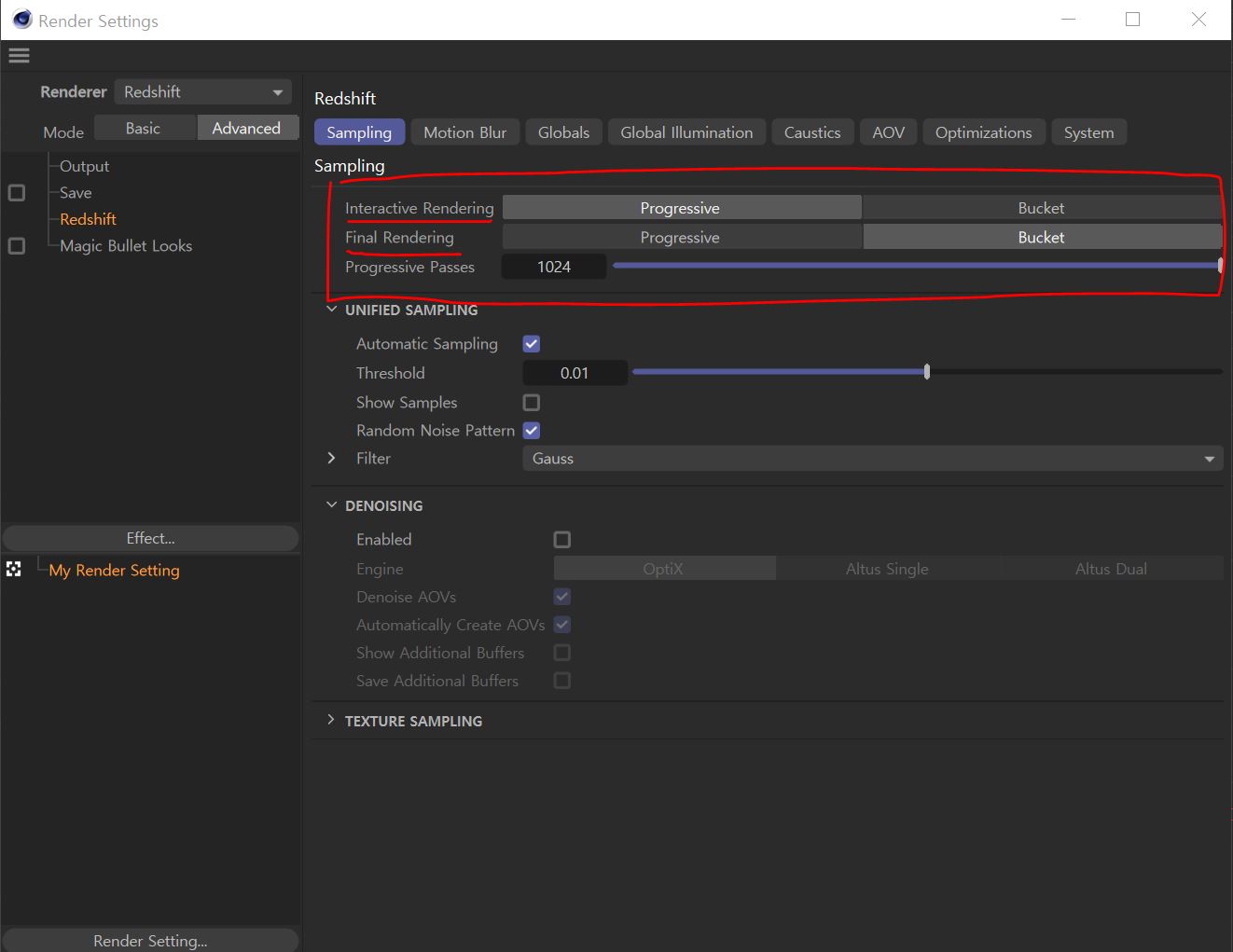The image size is (1233, 952).
Task: Click the Threshold slider handle
Action: 926,372
